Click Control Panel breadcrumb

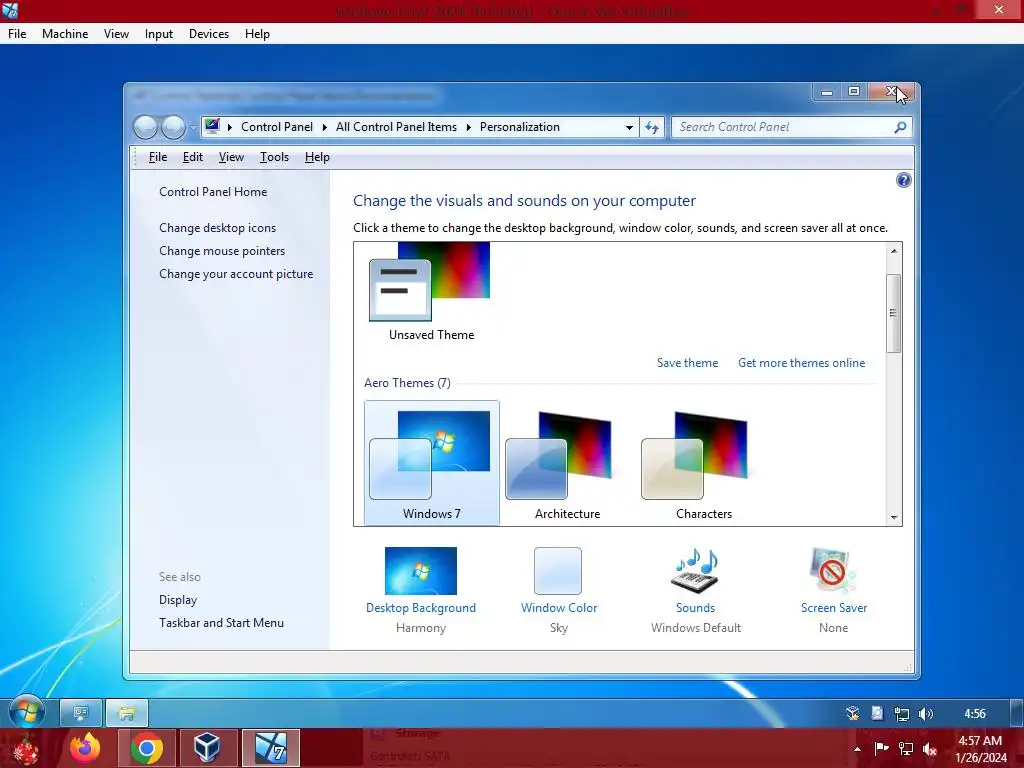point(277,127)
